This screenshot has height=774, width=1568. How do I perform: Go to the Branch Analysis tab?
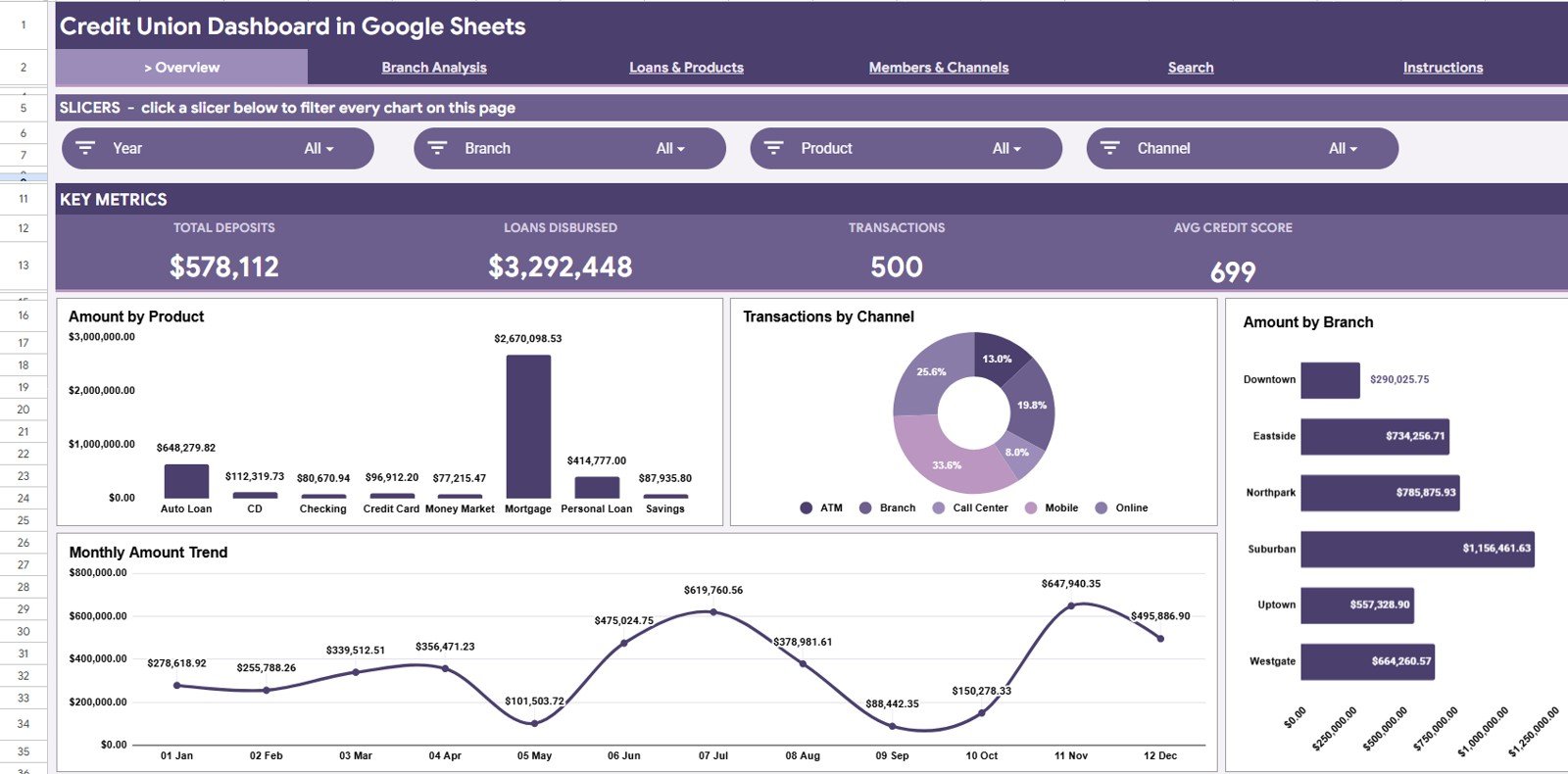434,68
